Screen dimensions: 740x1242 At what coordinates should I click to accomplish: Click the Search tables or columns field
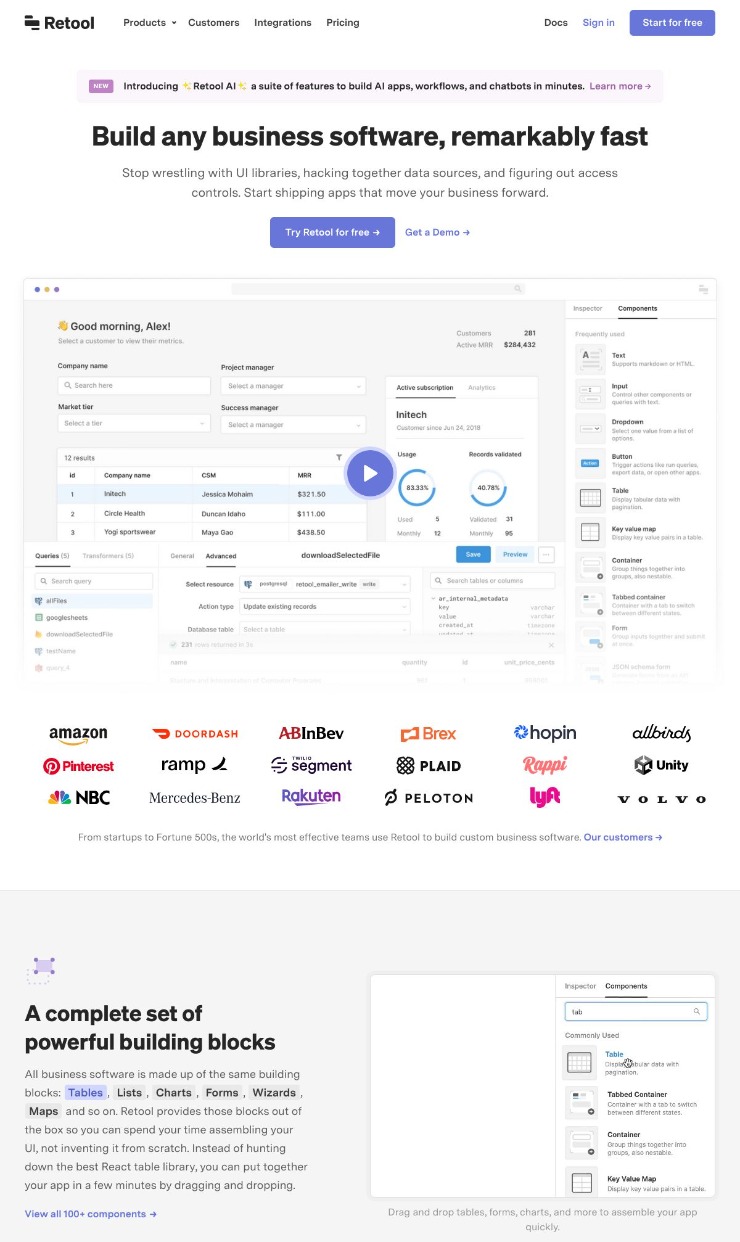click(492, 580)
